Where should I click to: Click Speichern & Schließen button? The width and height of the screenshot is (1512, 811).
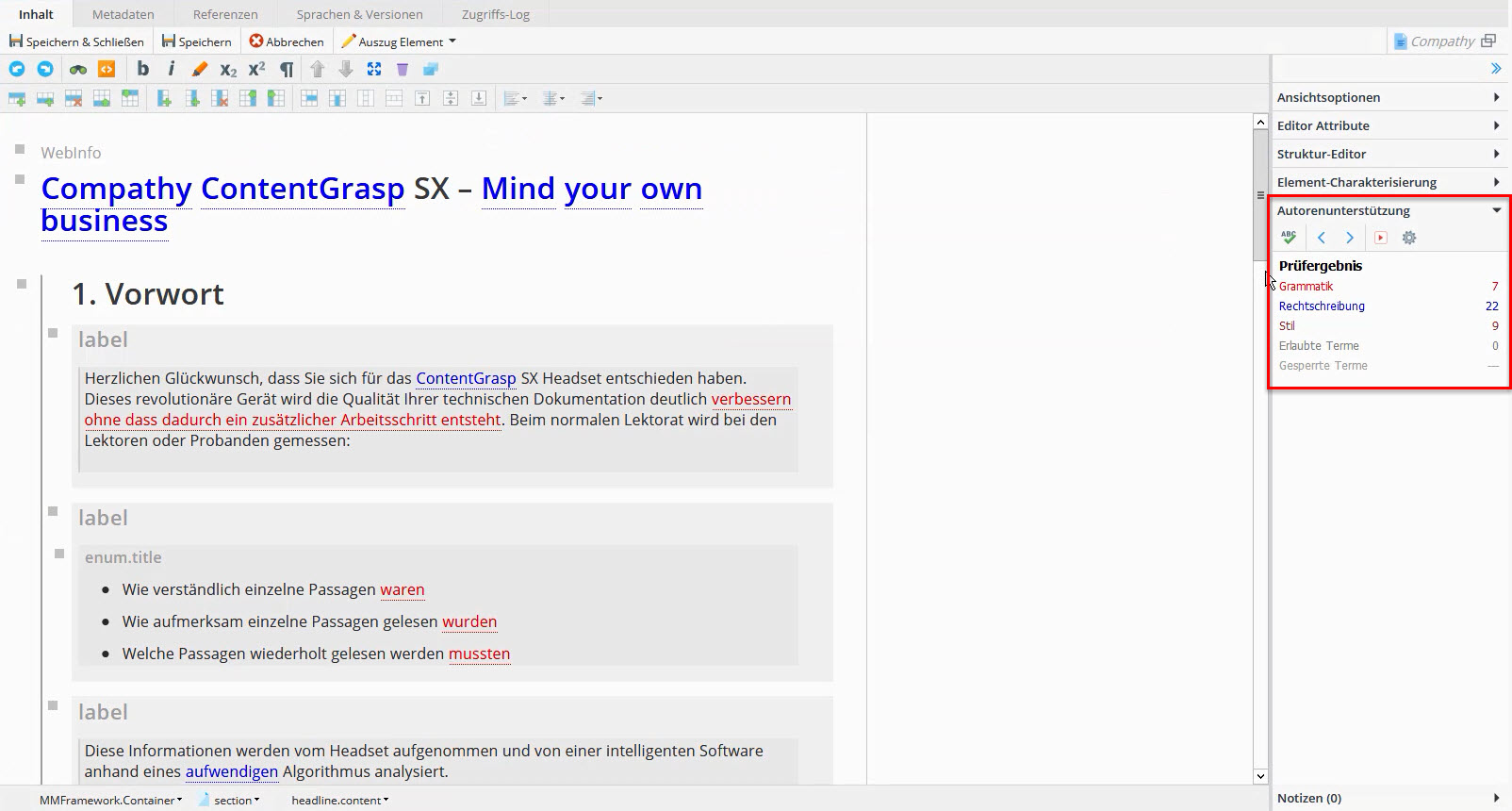(x=76, y=41)
